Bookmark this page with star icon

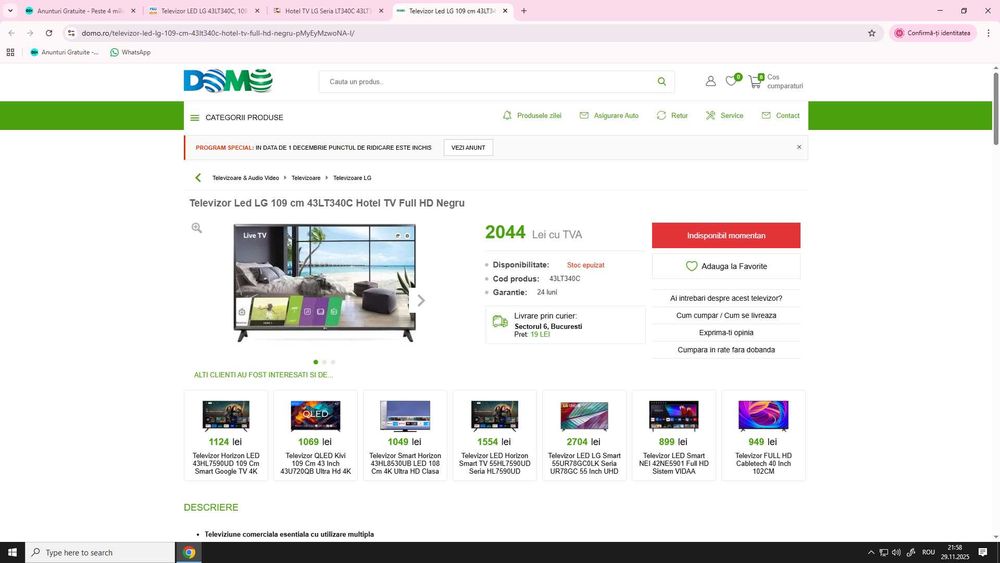pos(872,33)
